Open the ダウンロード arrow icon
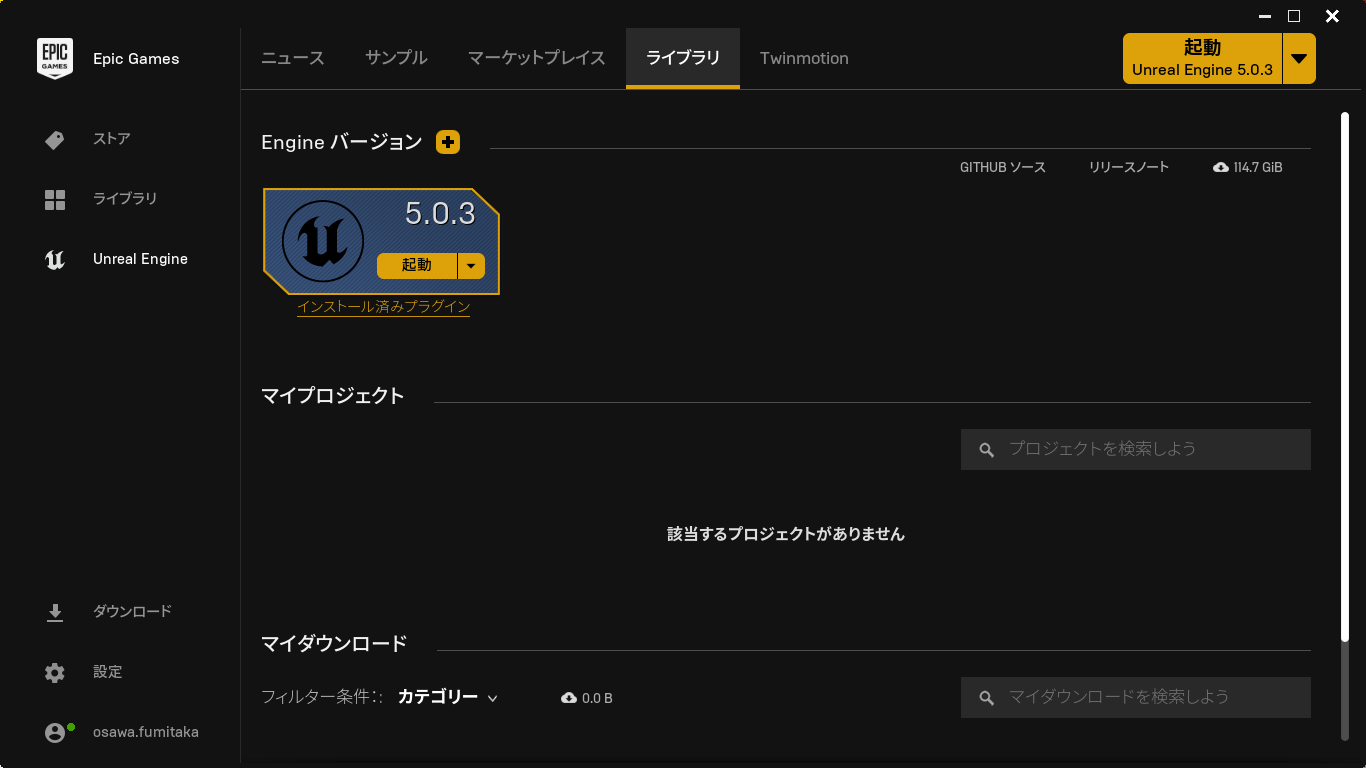The width and height of the screenshot is (1366, 768). [x=55, y=612]
